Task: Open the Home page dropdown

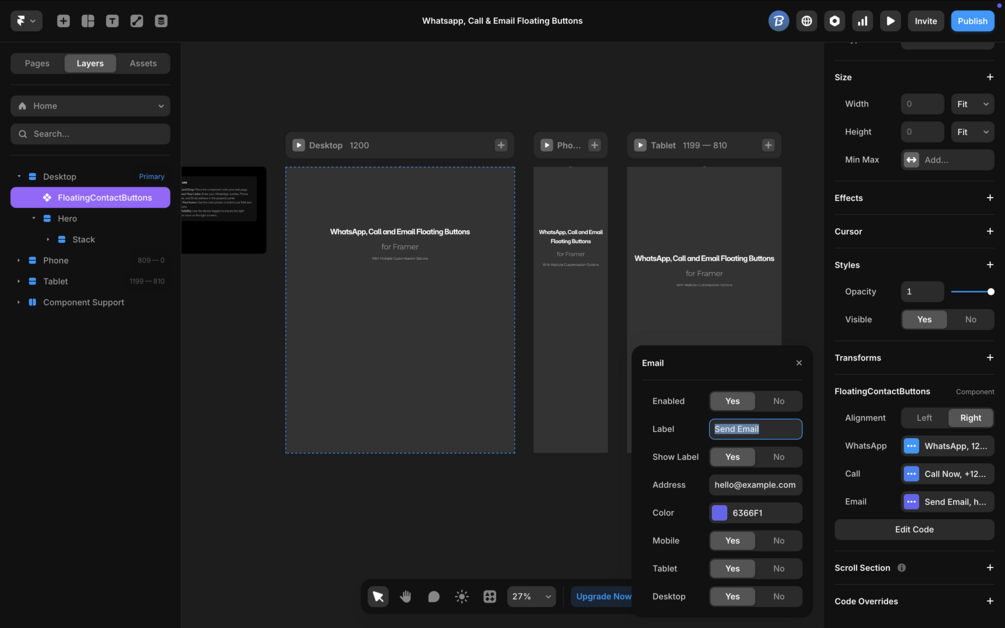Action: [90, 106]
